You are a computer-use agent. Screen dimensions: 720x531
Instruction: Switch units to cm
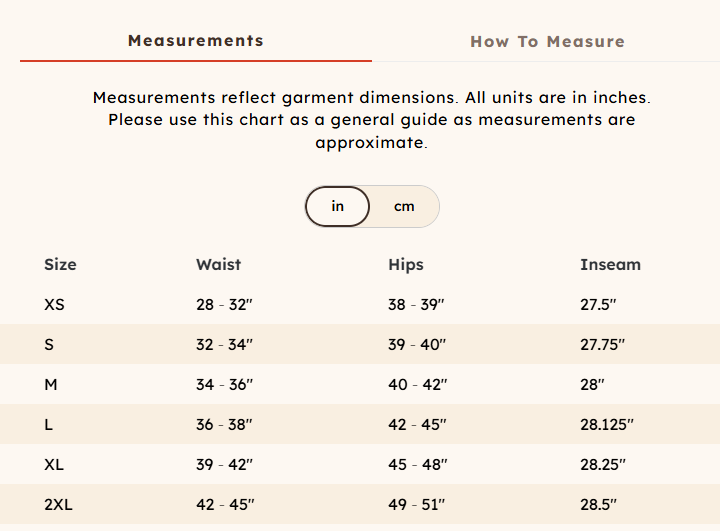[x=404, y=206]
